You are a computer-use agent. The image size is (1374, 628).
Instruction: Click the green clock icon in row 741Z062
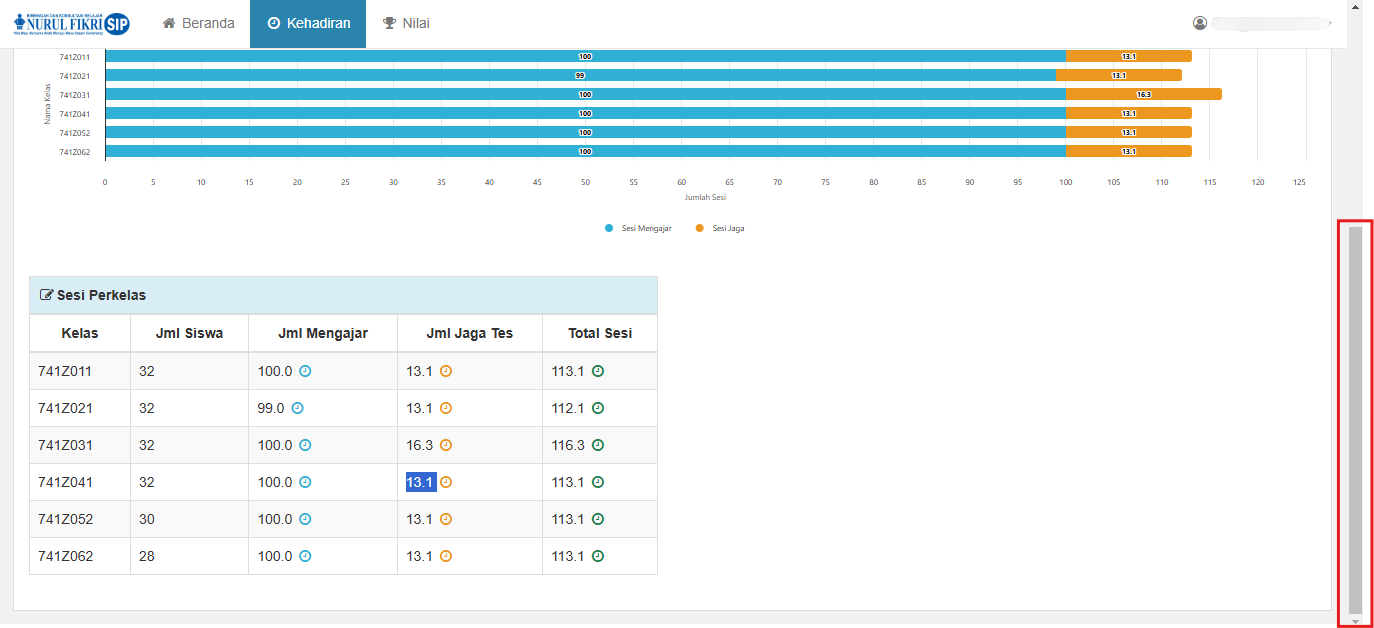click(598, 556)
